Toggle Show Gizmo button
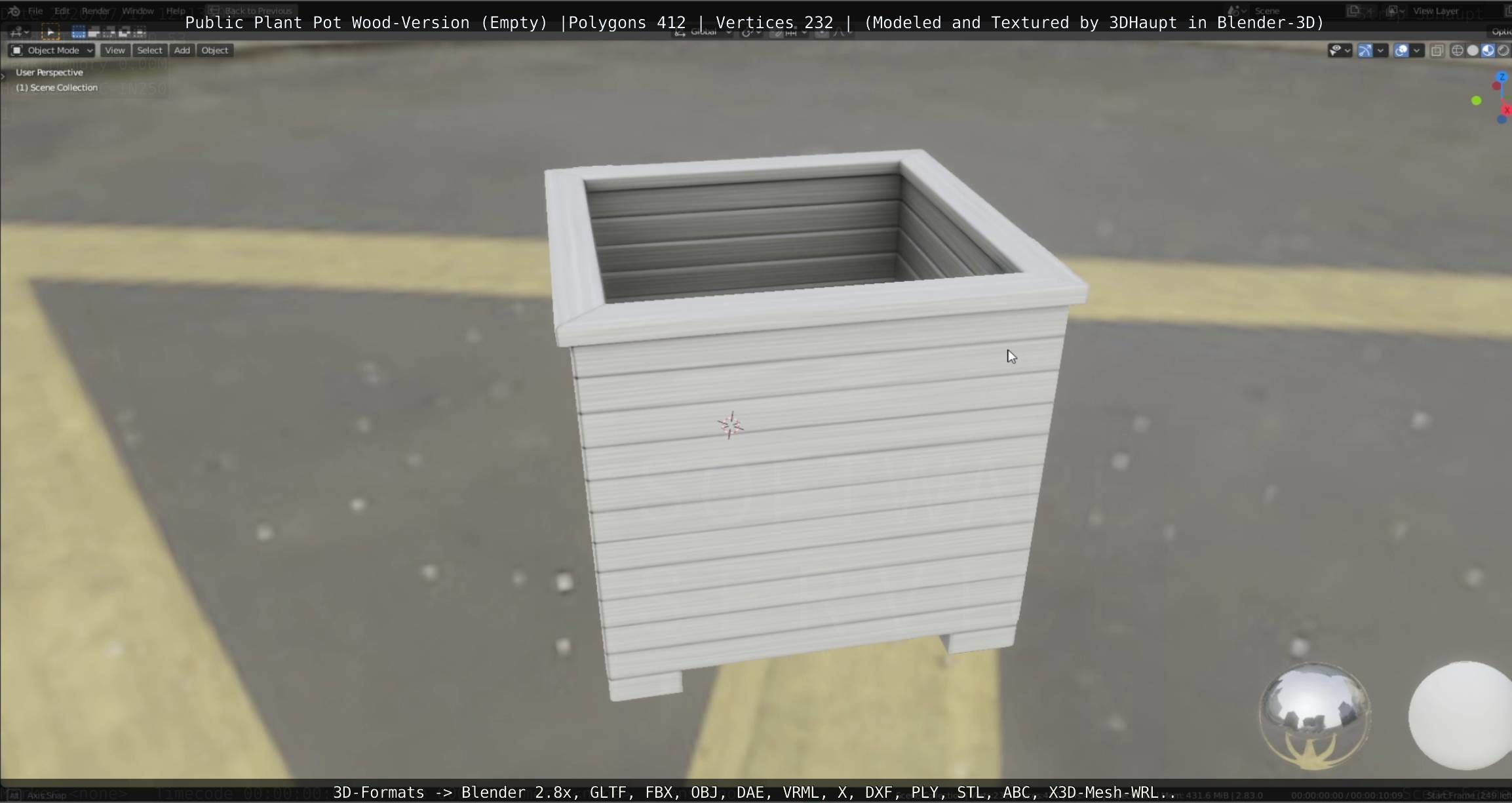This screenshot has height=803, width=1512. [x=1365, y=50]
